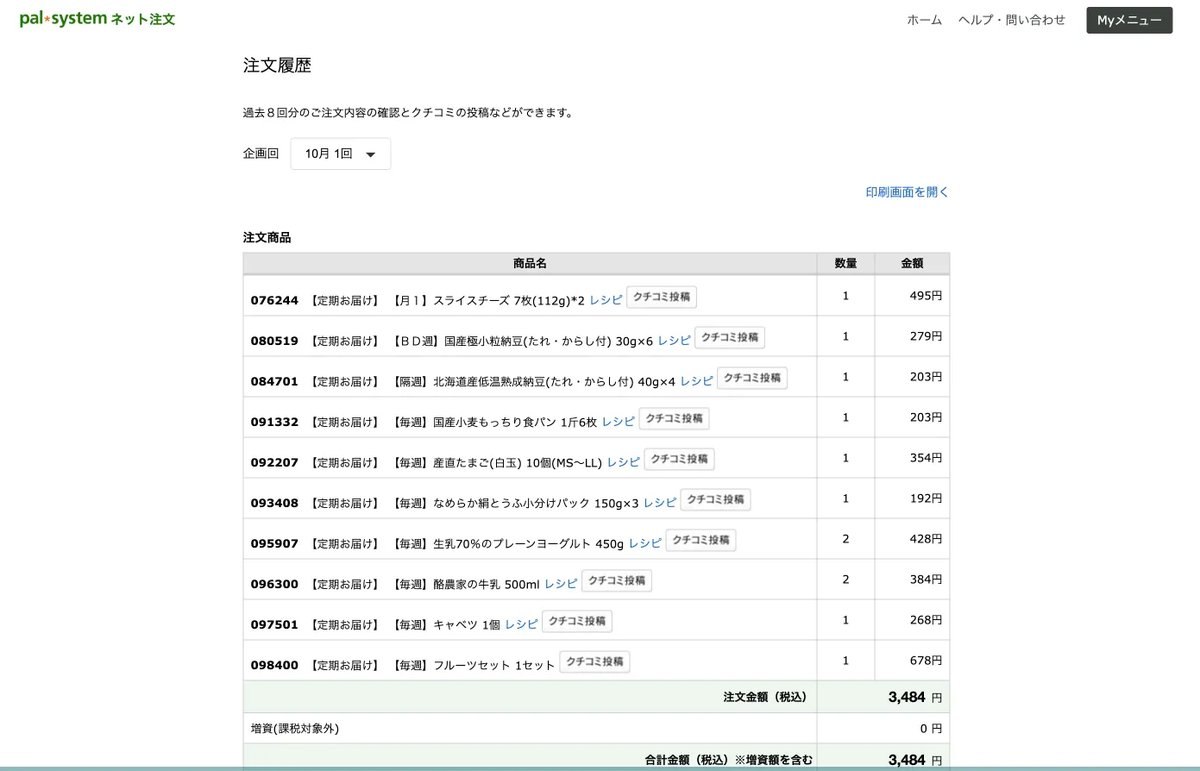1200x771 pixels.
Task: Open レシピ link for 国産極小粒納豆
Action: (x=674, y=340)
